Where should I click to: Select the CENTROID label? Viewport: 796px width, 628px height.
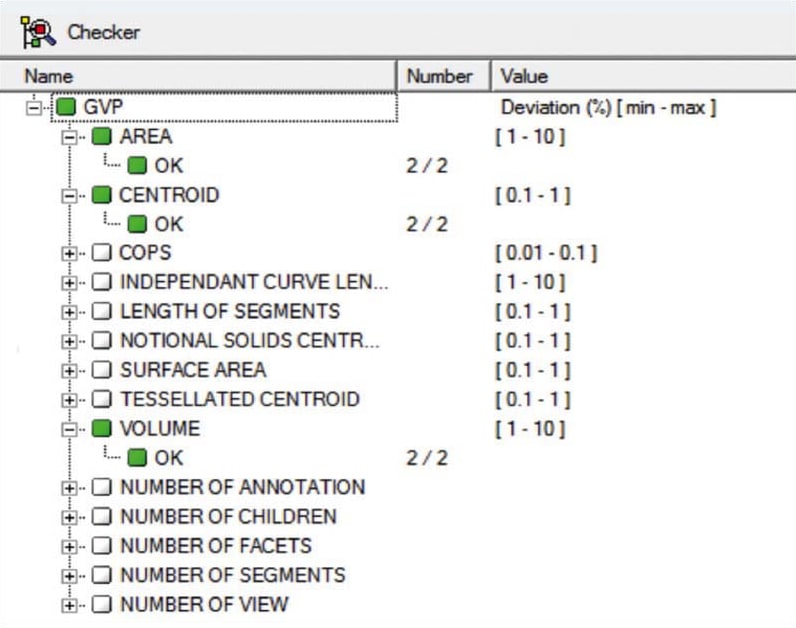[x=169, y=195]
